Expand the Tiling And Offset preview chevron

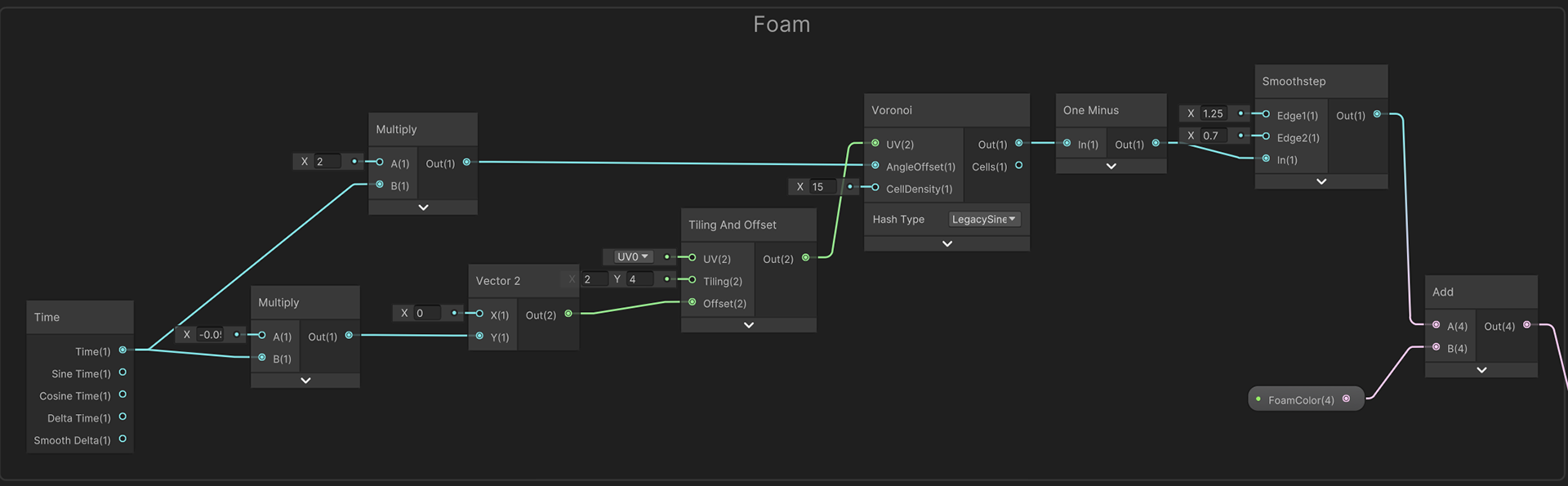point(748,325)
